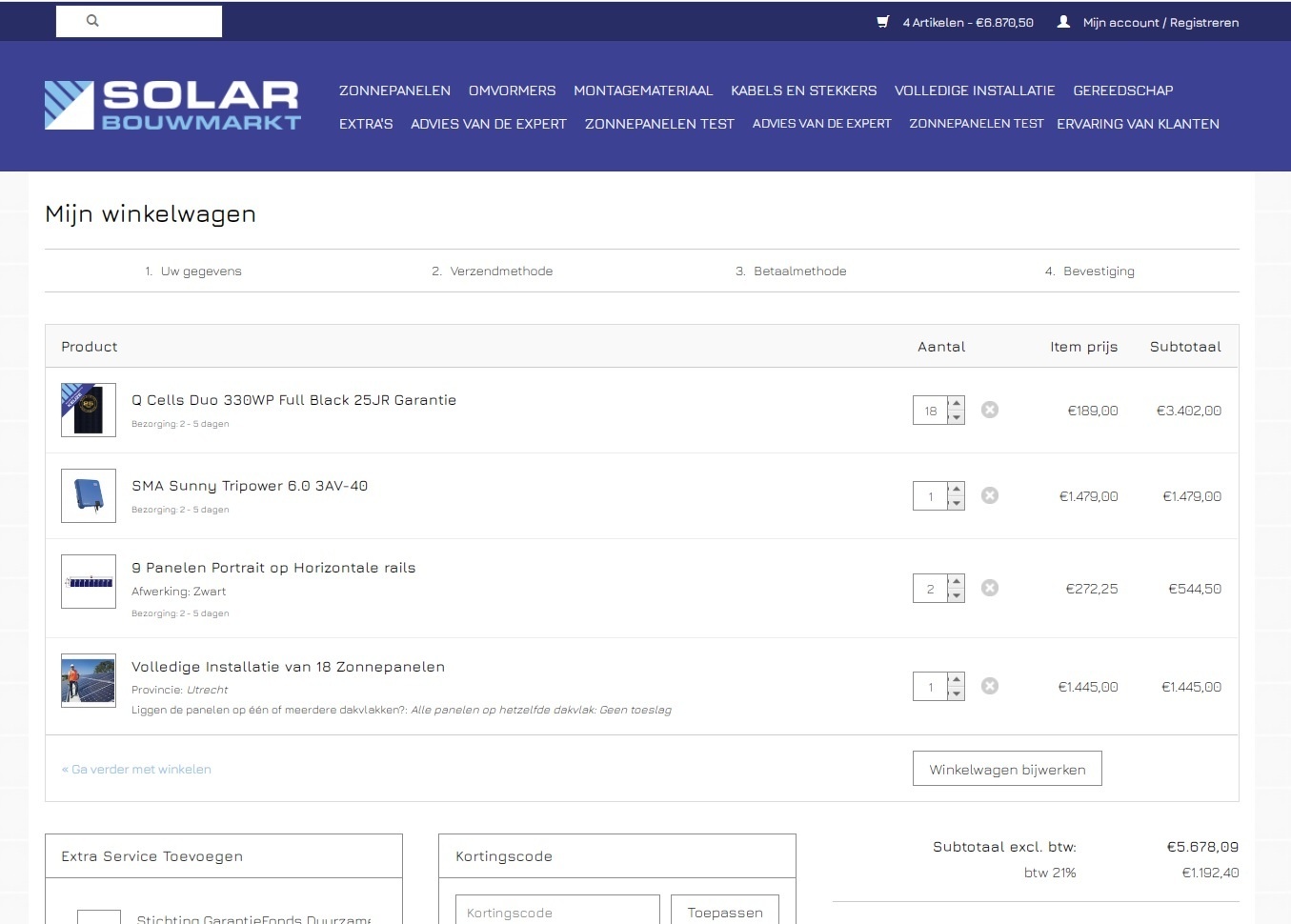This screenshot has height=924, width=1291.
Task: Focus the Kortingscode input field
Action: pyautogui.click(x=557, y=912)
